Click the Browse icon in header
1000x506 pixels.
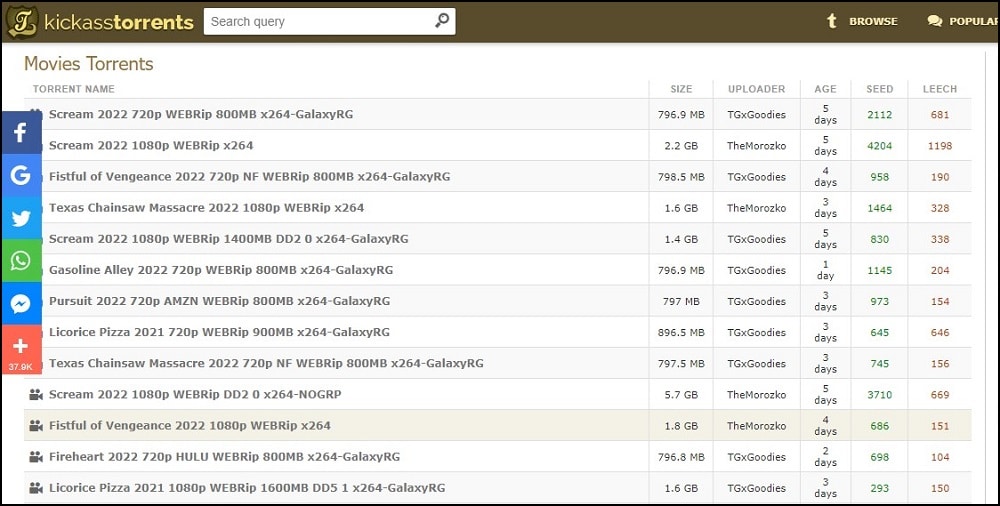point(832,21)
